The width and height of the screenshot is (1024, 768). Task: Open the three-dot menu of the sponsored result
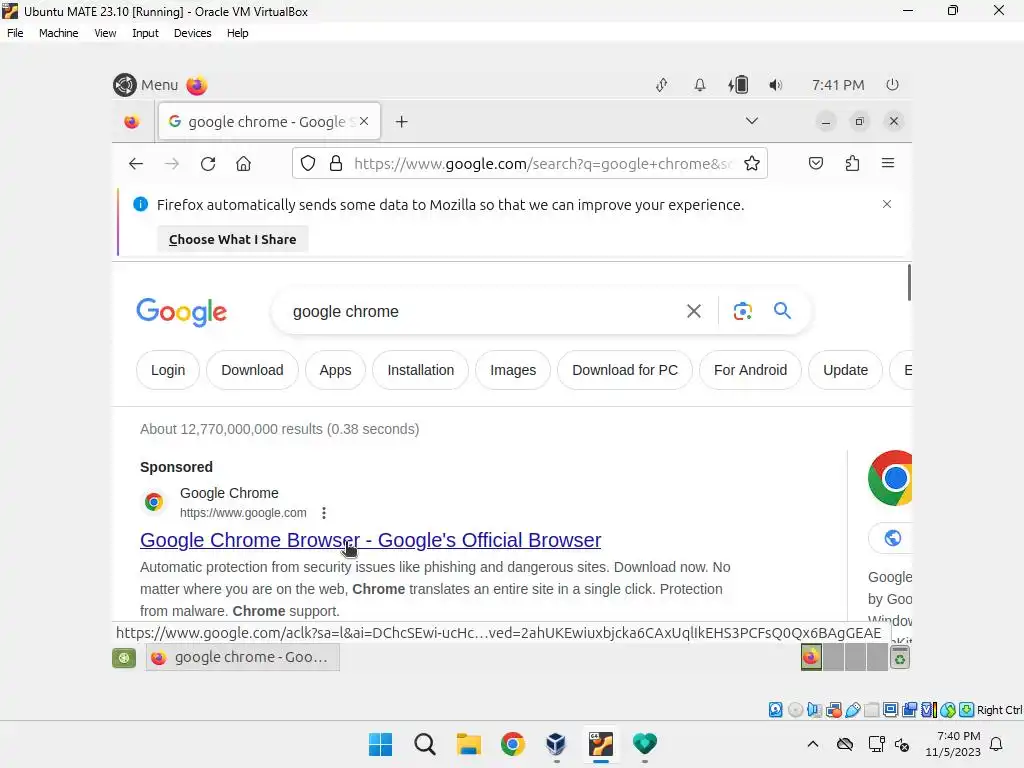coord(324,513)
